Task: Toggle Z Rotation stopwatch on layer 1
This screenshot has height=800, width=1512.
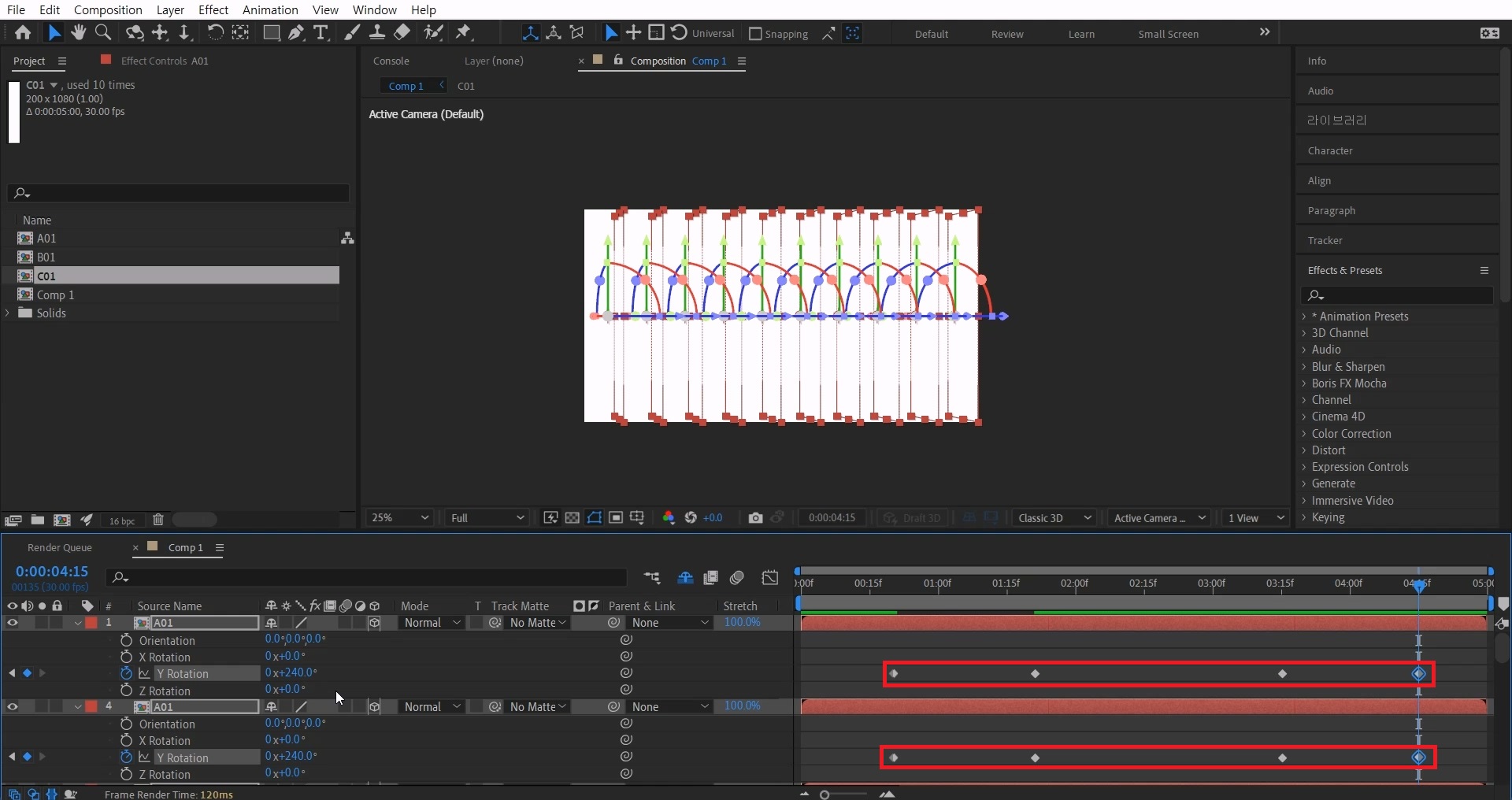Action: tap(126, 691)
